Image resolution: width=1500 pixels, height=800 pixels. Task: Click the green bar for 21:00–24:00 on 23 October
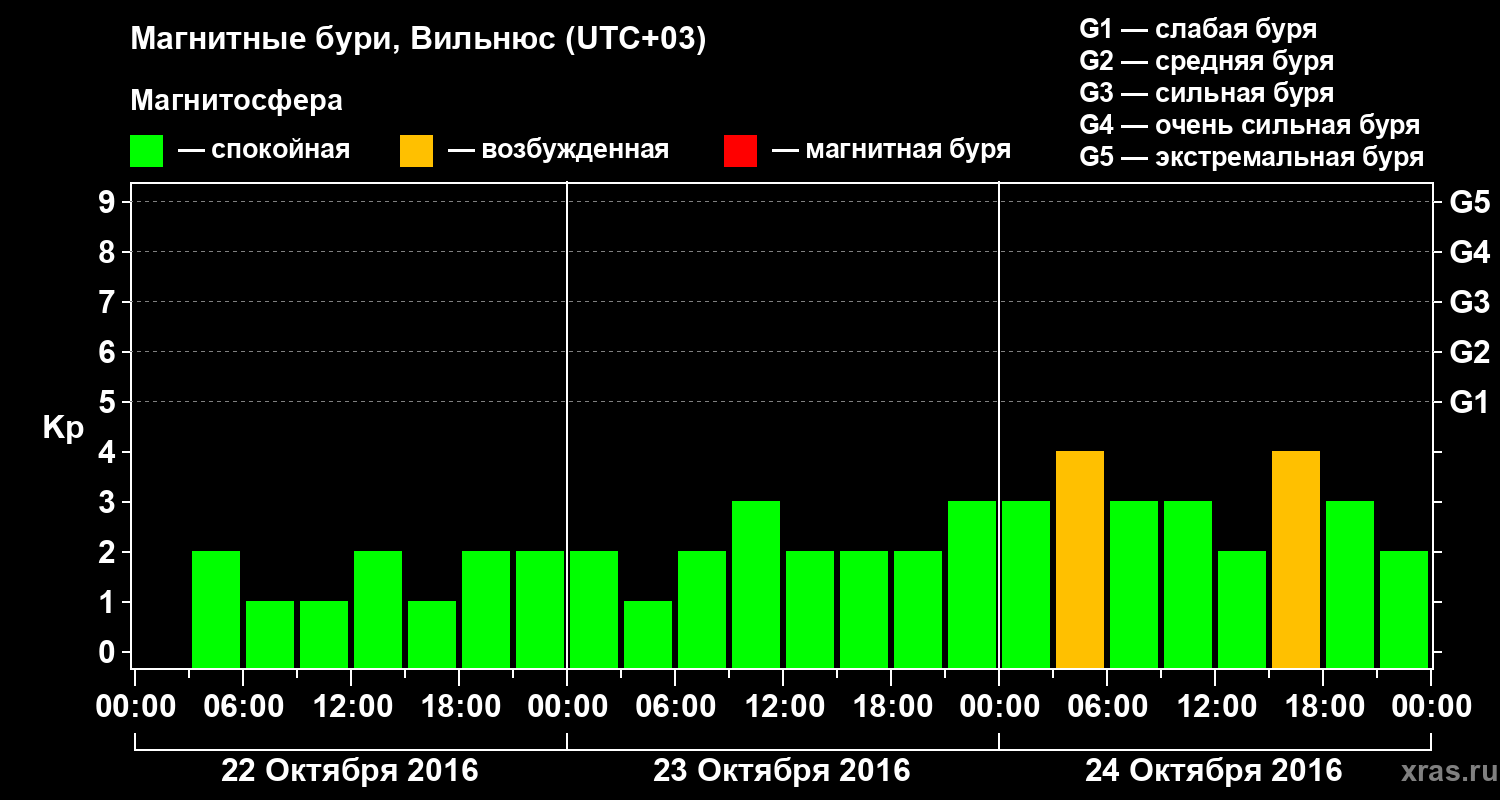tap(972, 585)
